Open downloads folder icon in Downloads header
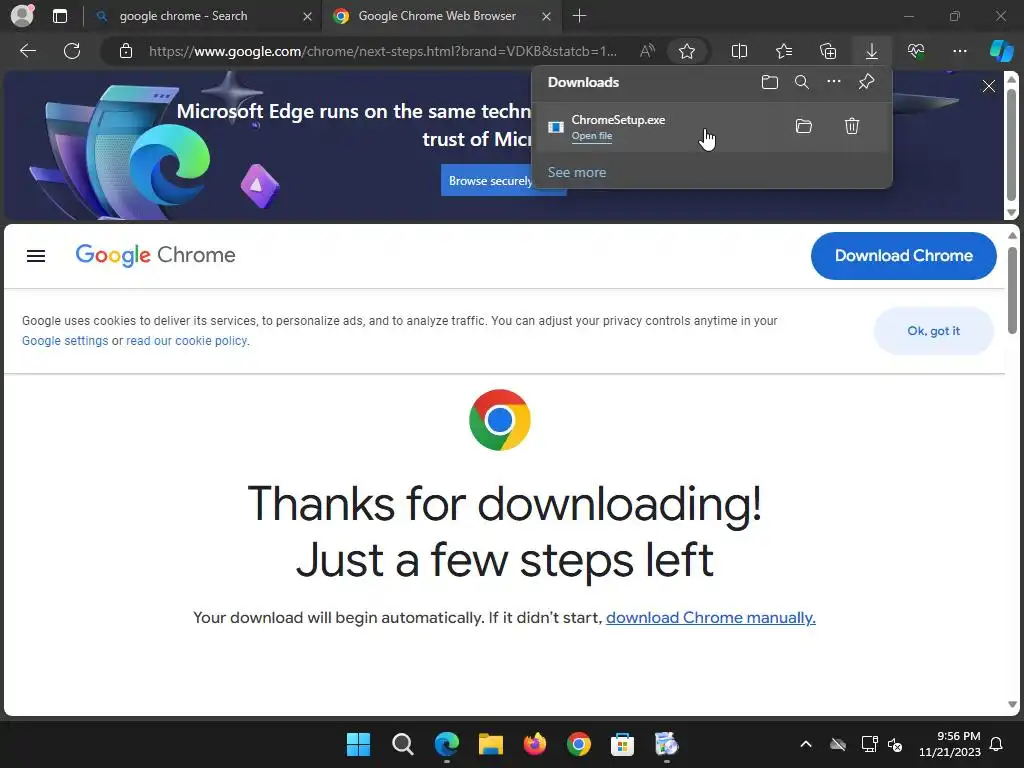 tap(770, 82)
